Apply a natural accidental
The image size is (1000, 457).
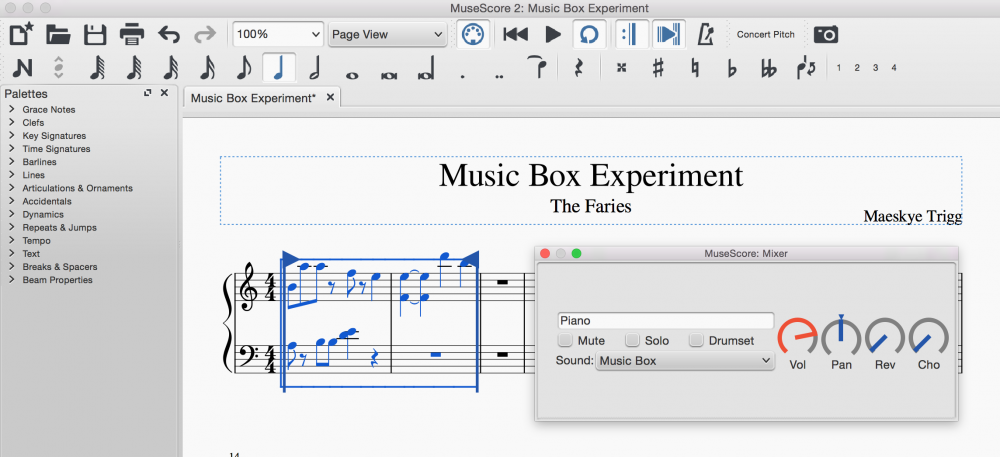tap(695, 68)
